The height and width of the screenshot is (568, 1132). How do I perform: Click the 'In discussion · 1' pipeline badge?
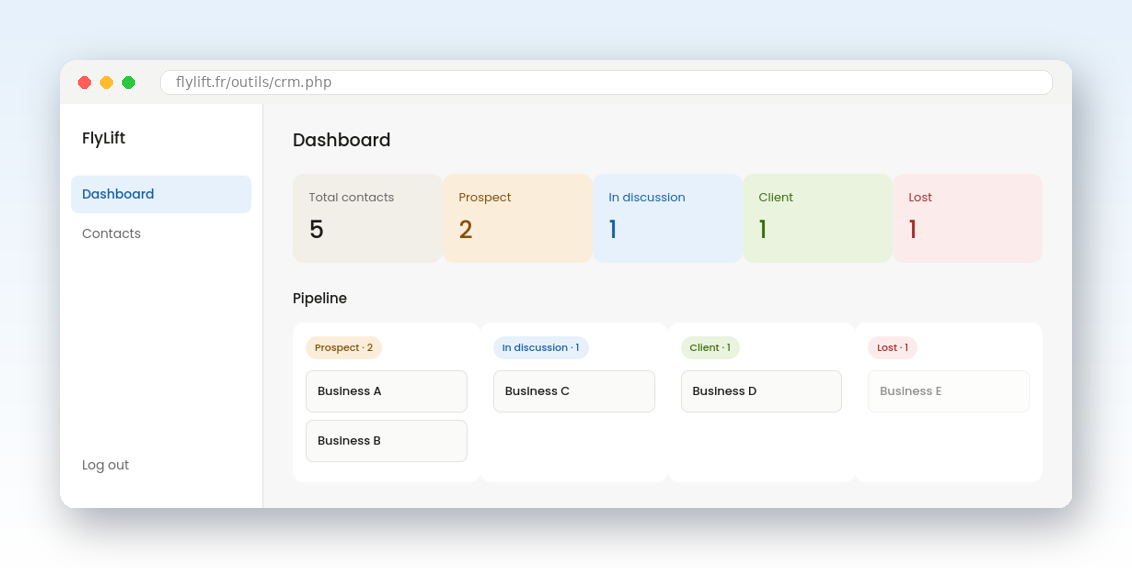click(x=541, y=348)
